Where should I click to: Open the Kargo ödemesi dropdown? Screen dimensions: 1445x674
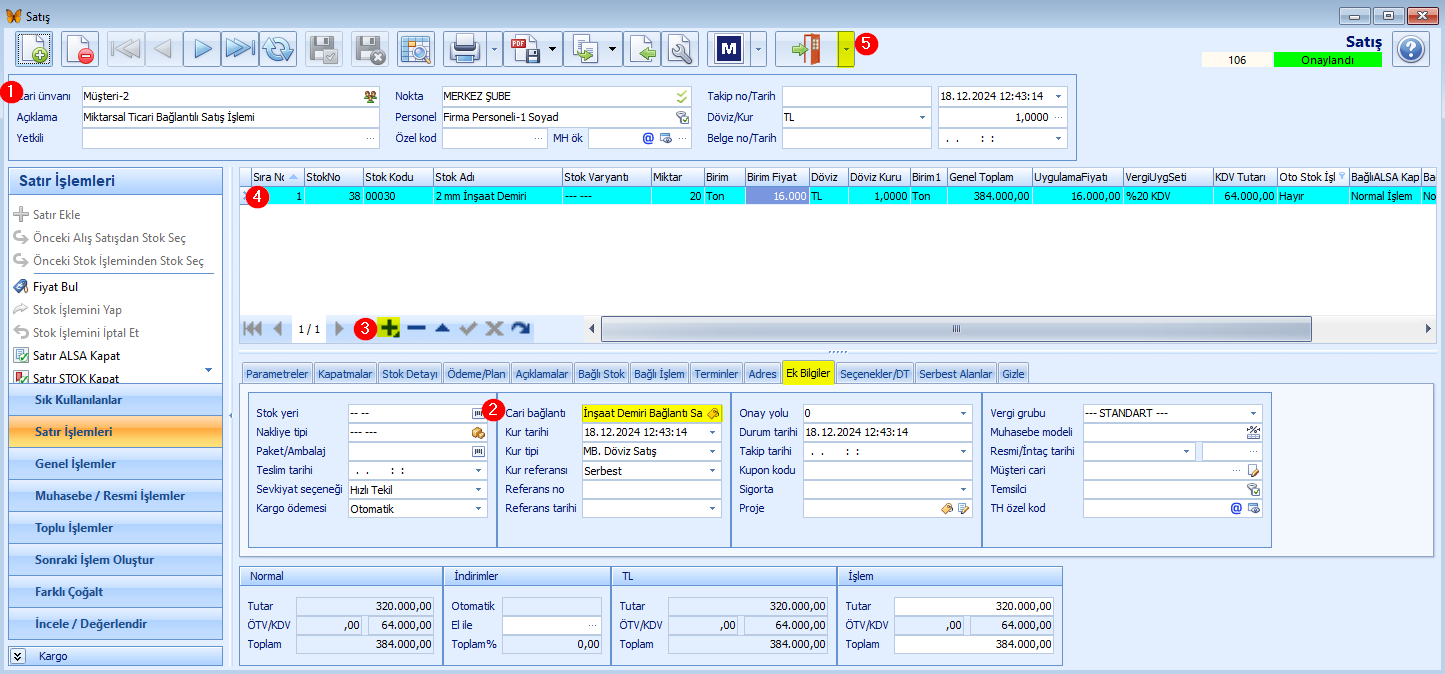coord(478,508)
